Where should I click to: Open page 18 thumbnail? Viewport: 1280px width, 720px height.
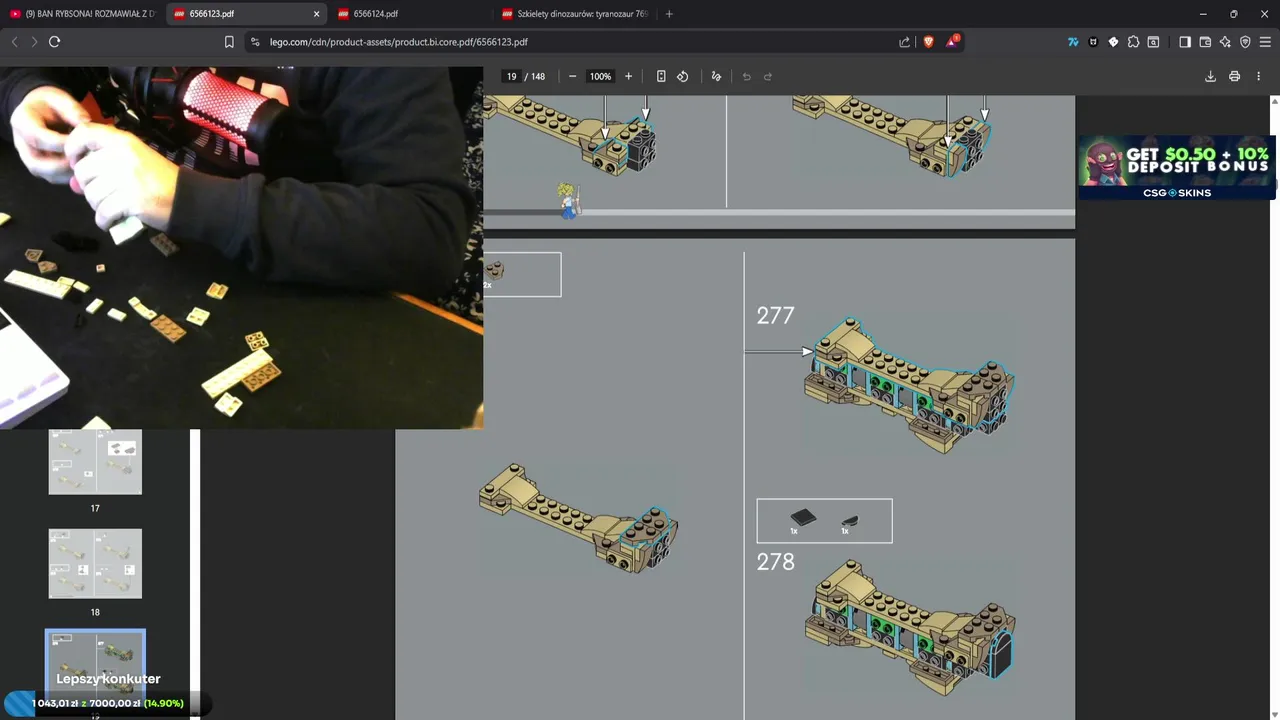tap(95, 564)
